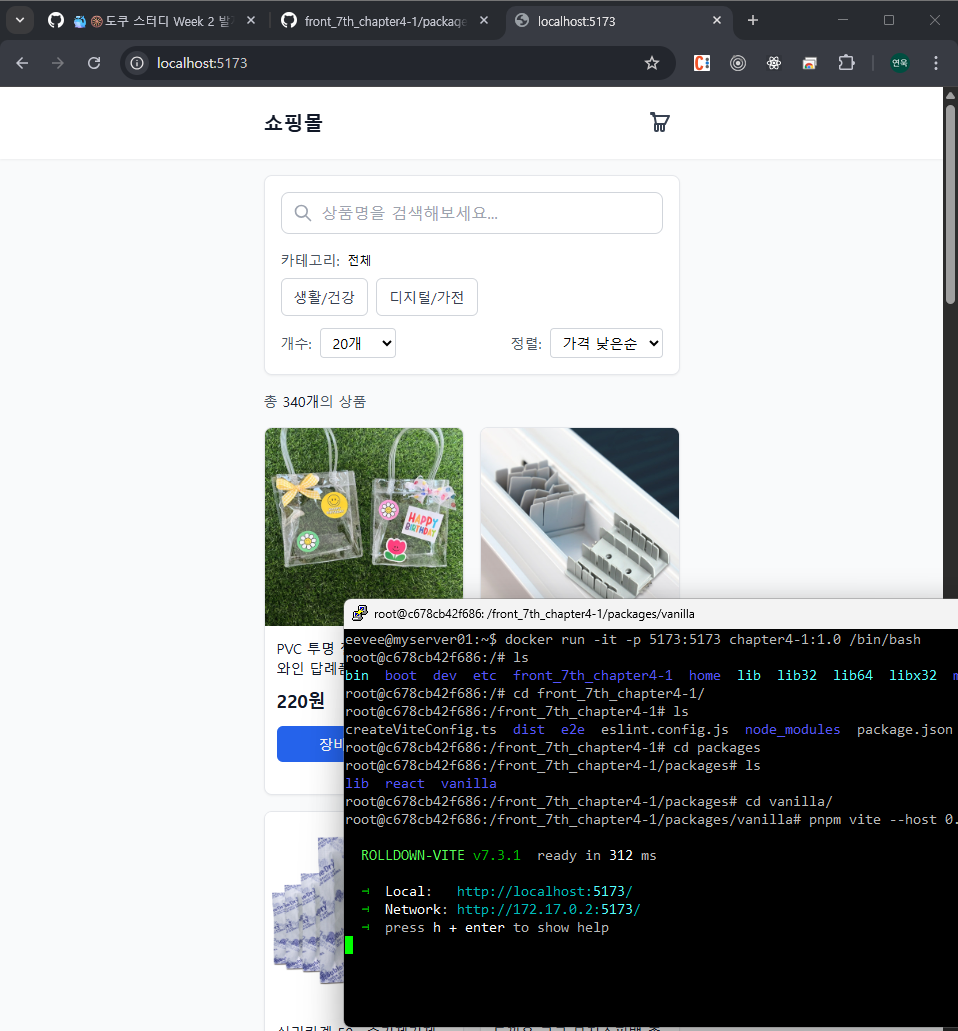Switch to the 도쿠 스터디 Week 2 tab

coord(151,21)
